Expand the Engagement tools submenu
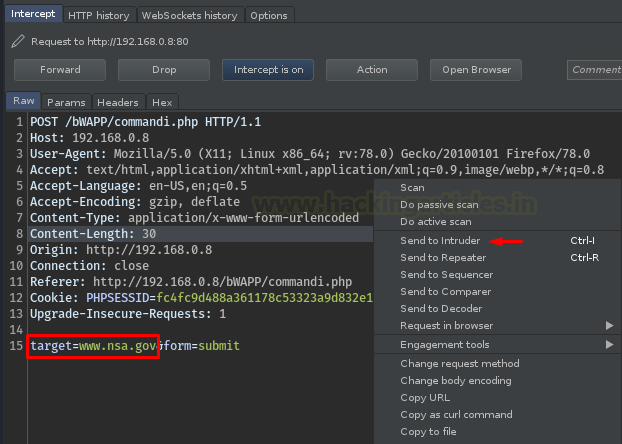 [445, 345]
